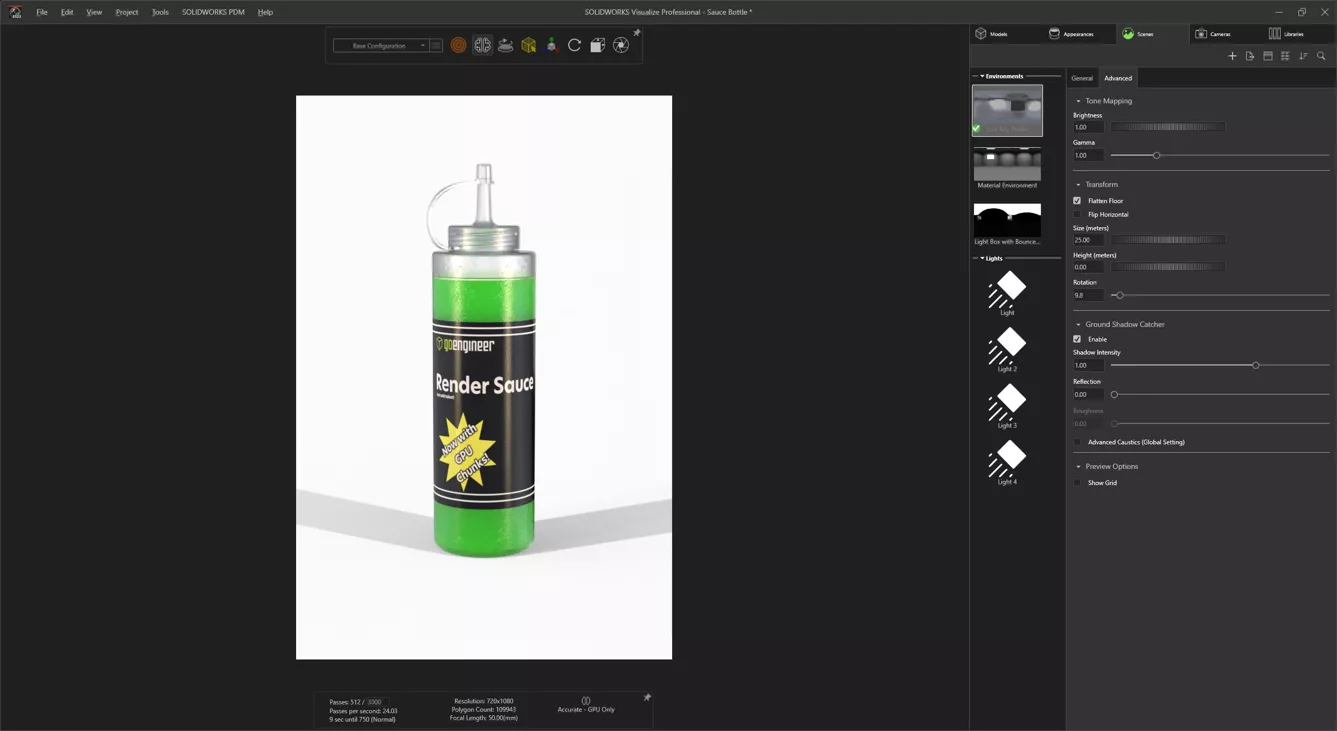This screenshot has width=1337, height=731.
Task: Click the import file icon in Scenes panel
Action: pyautogui.click(x=1250, y=56)
